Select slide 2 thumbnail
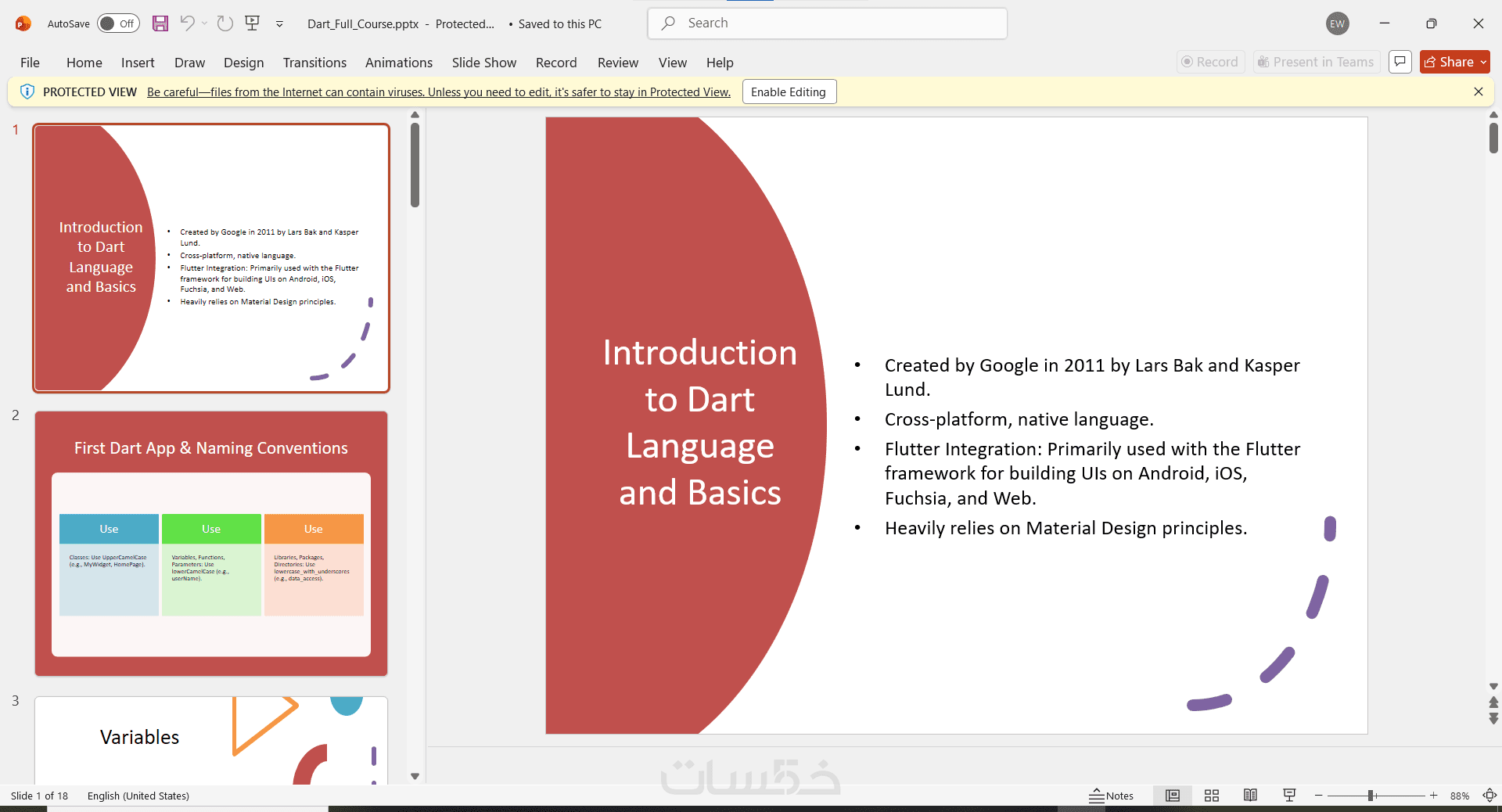The height and width of the screenshot is (812, 1502). click(x=211, y=543)
